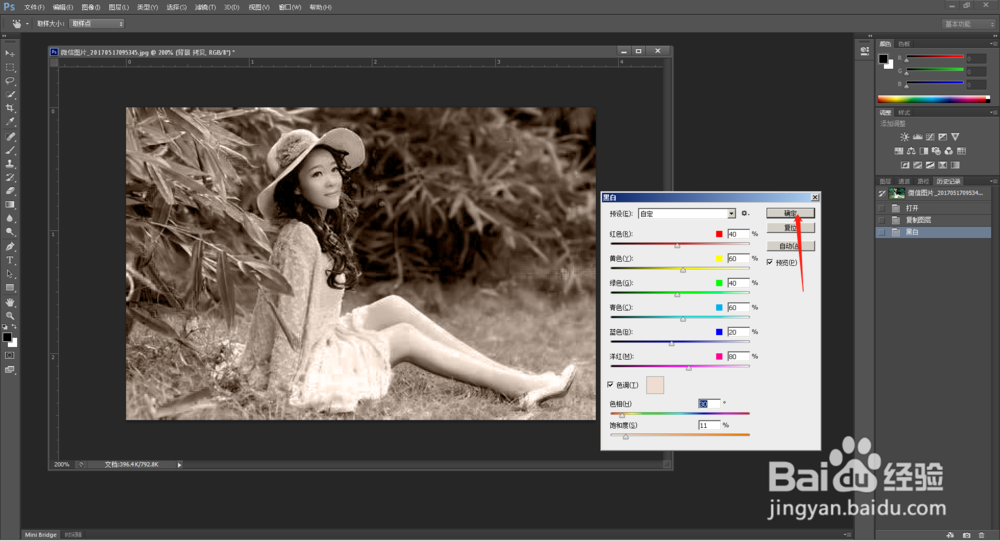Viewport: 1000px width, 542px height.
Task: Select the Zoom magnifier tool
Action: (x=10, y=315)
